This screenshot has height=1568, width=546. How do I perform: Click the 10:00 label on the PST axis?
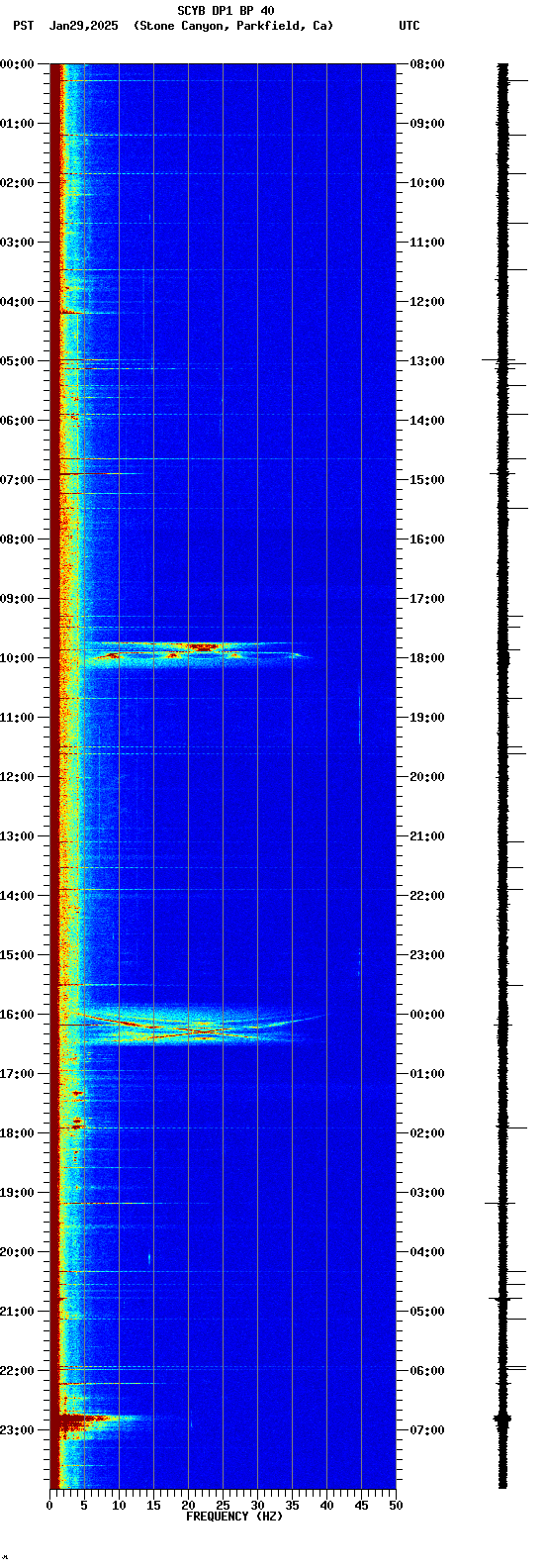[x=17, y=658]
